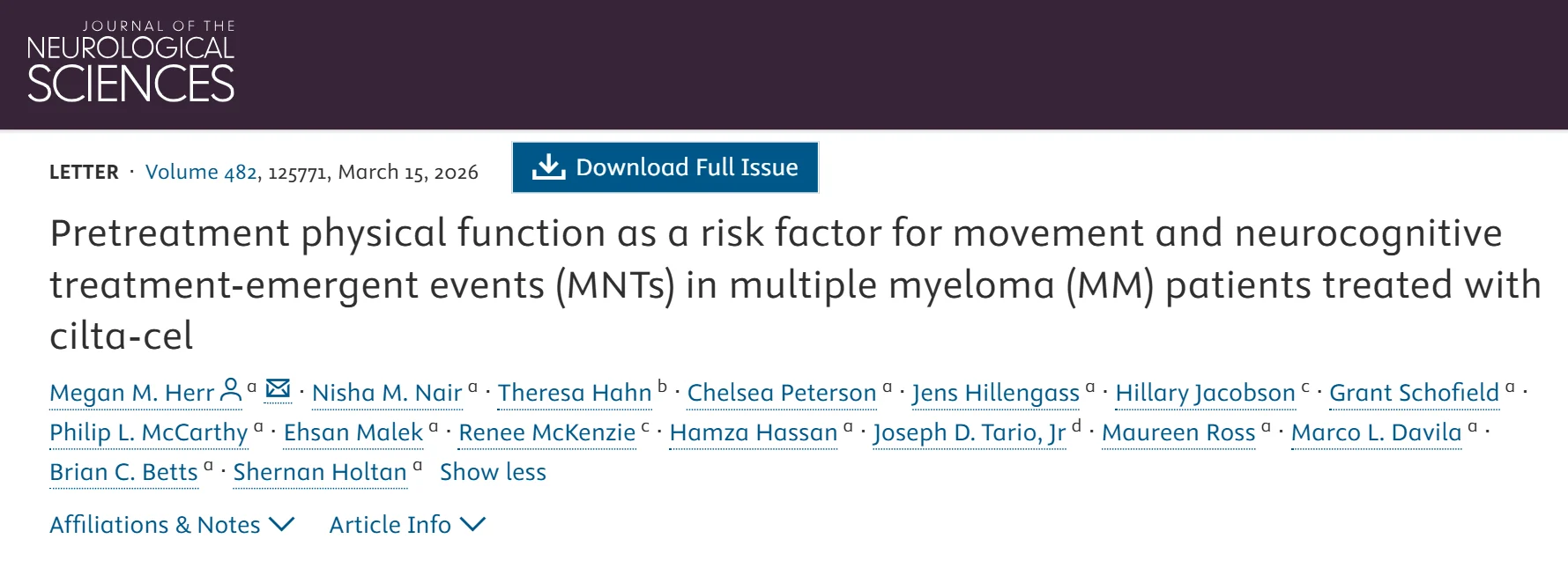Click the download arrow icon on Download Full Issue
The width and height of the screenshot is (1568, 561).
(548, 166)
